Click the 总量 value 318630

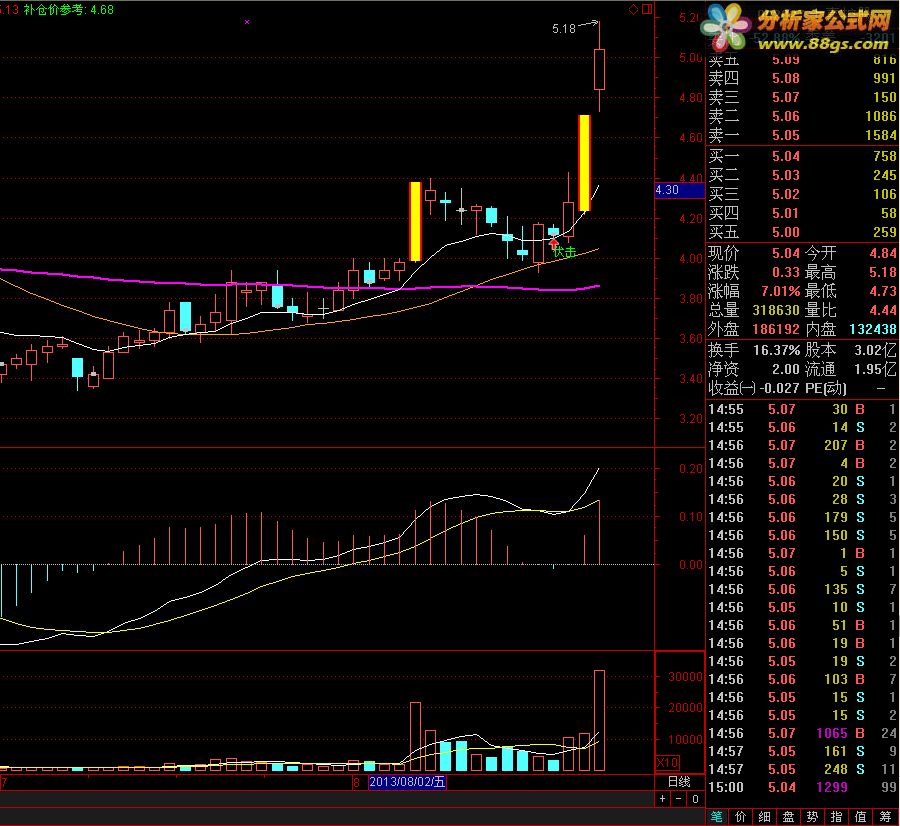pos(776,310)
